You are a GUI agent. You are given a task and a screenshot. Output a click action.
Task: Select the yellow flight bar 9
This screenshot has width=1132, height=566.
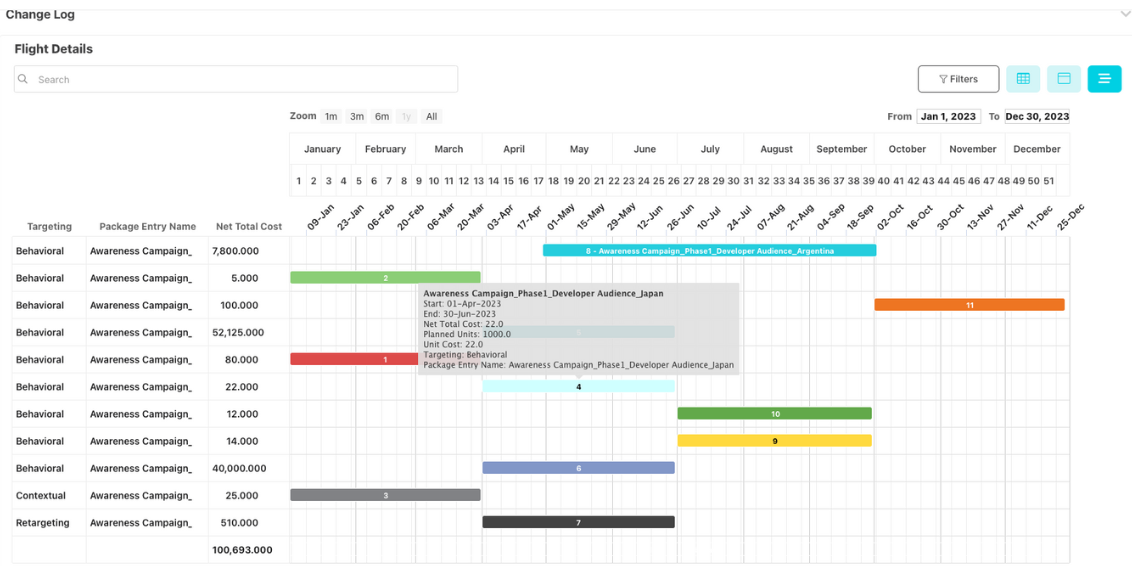click(774, 441)
